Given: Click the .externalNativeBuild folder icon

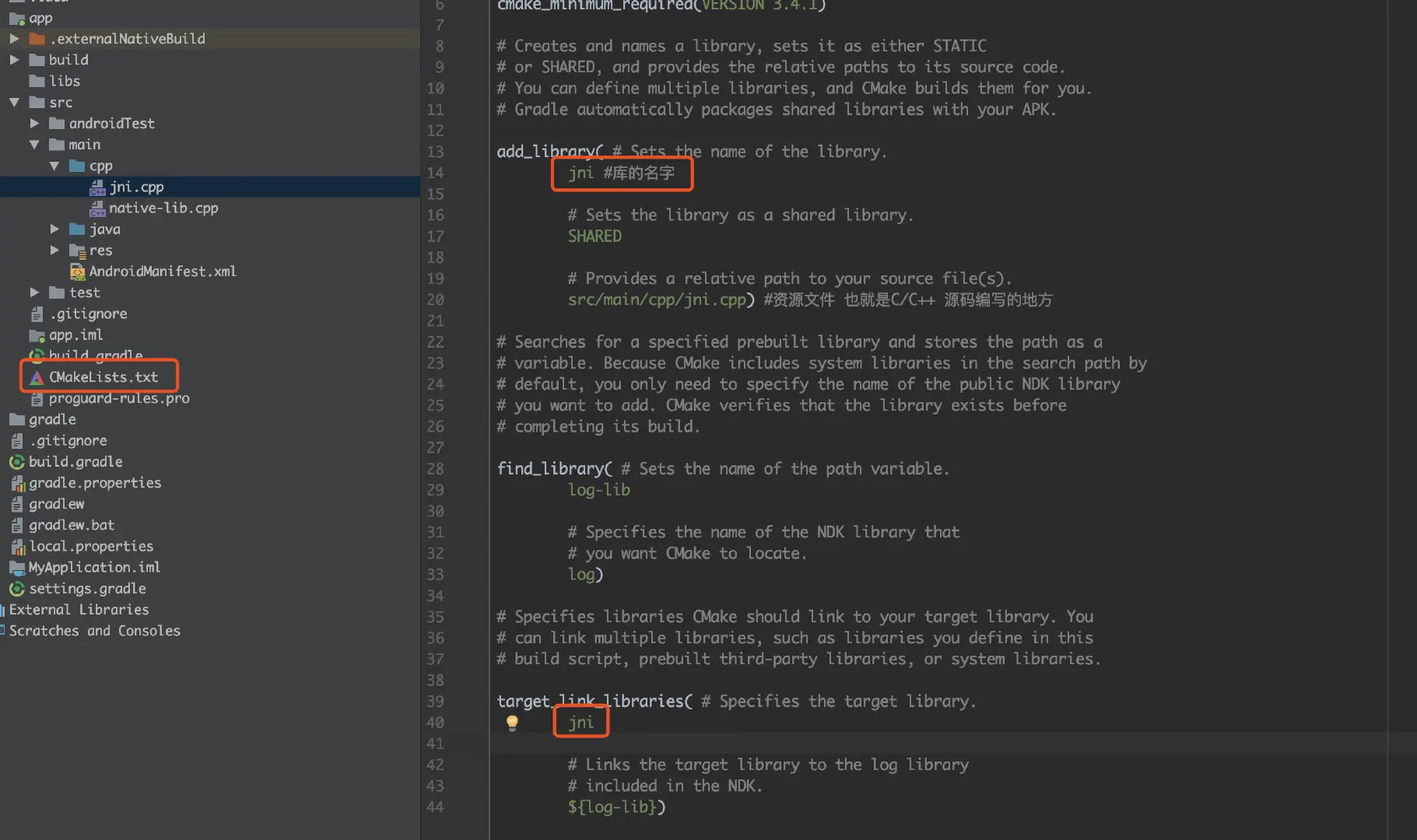Looking at the screenshot, I should [37, 39].
